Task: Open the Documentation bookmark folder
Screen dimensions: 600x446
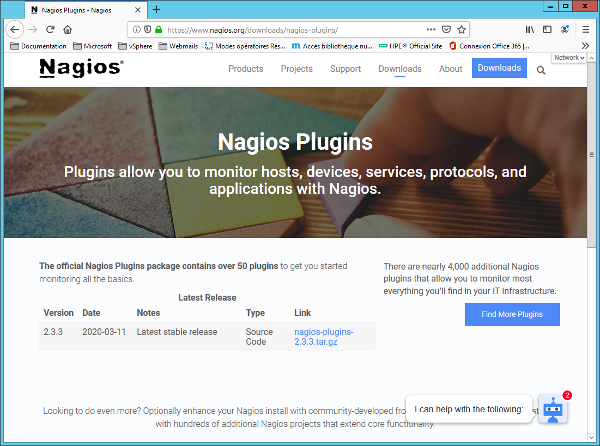Action: click(x=38, y=45)
